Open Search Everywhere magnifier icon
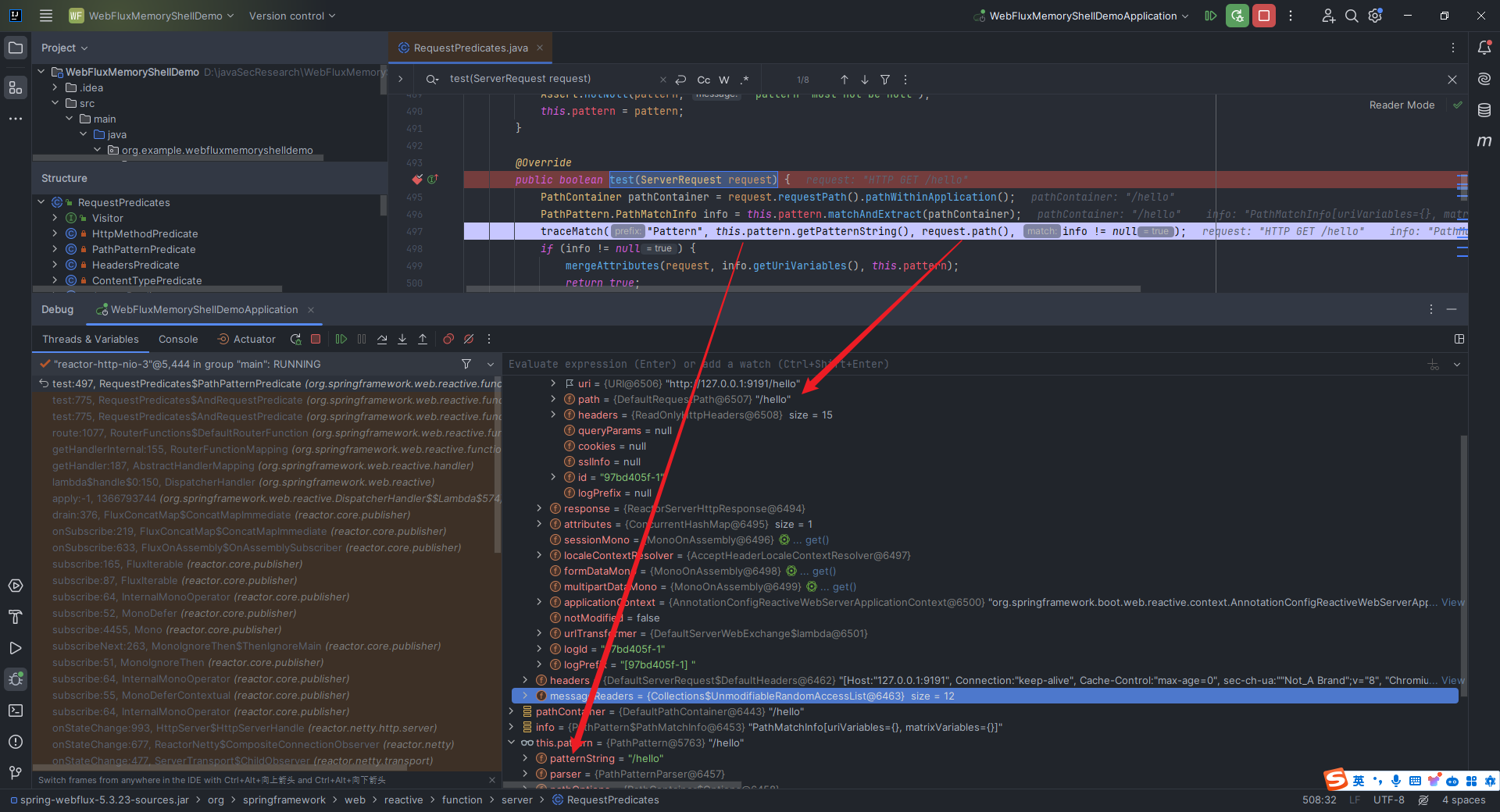The image size is (1500, 812). tap(1352, 16)
